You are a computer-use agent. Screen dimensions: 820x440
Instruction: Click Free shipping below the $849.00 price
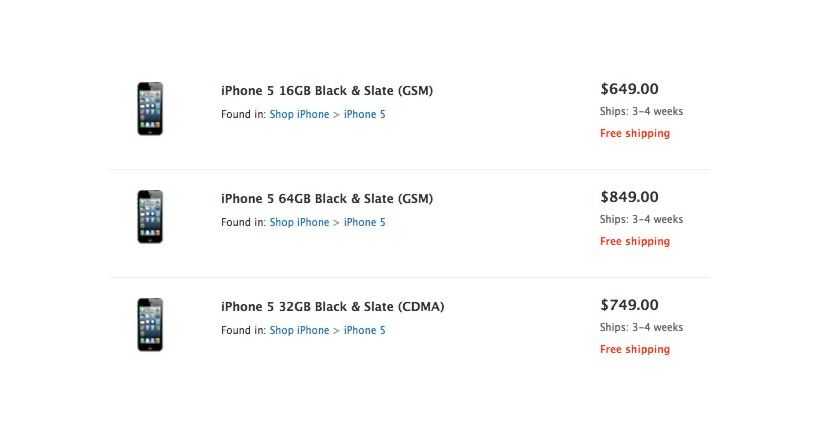pyautogui.click(x=635, y=241)
